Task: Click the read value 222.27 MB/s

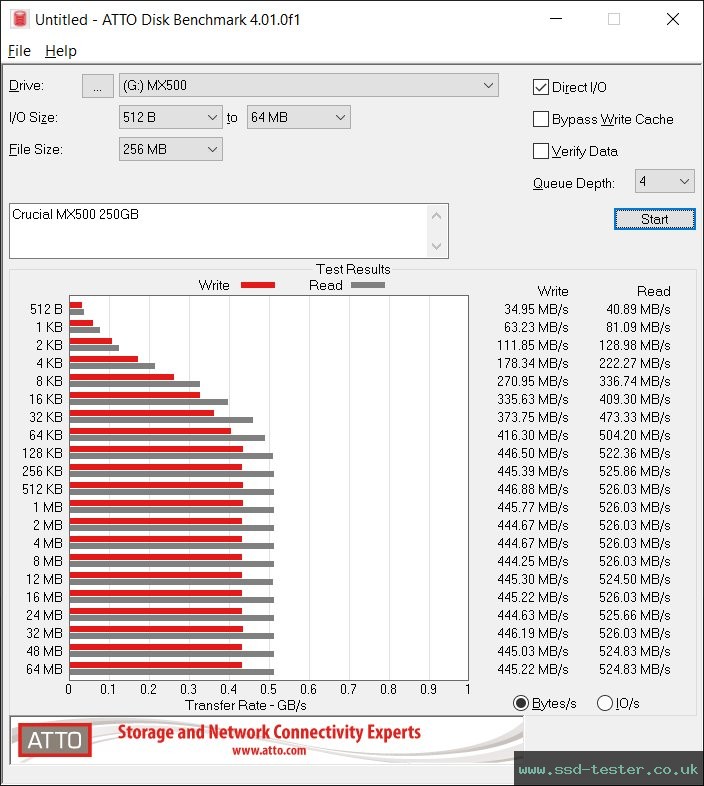Action: pyautogui.click(x=634, y=363)
